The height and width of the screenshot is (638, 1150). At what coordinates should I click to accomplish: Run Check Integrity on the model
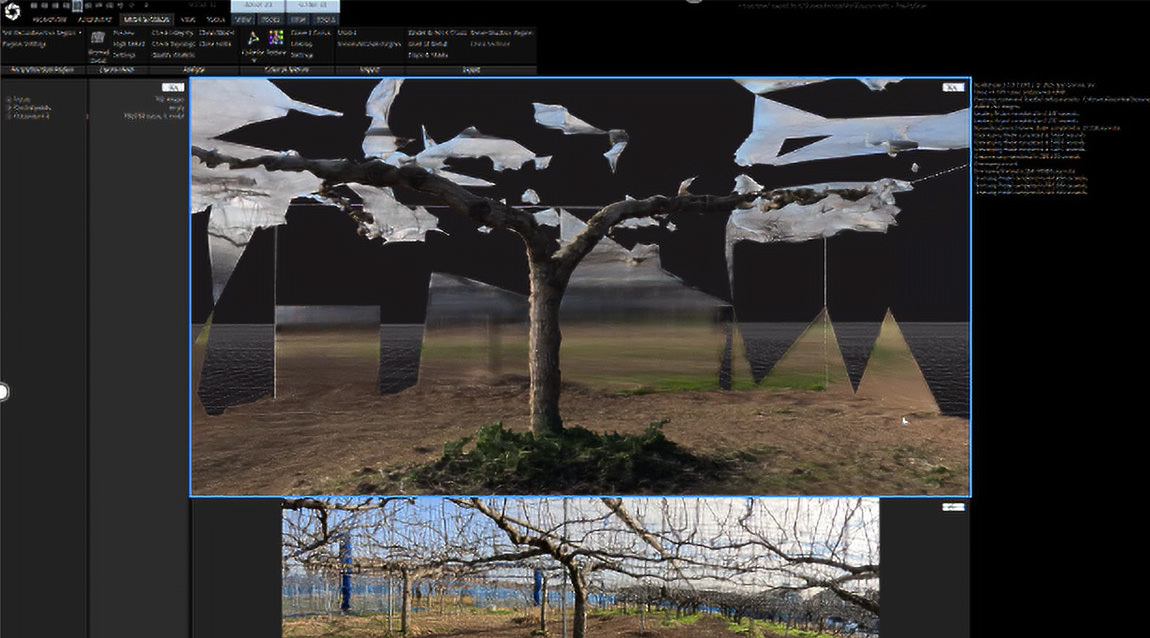pyautogui.click(x=173, y=33)
